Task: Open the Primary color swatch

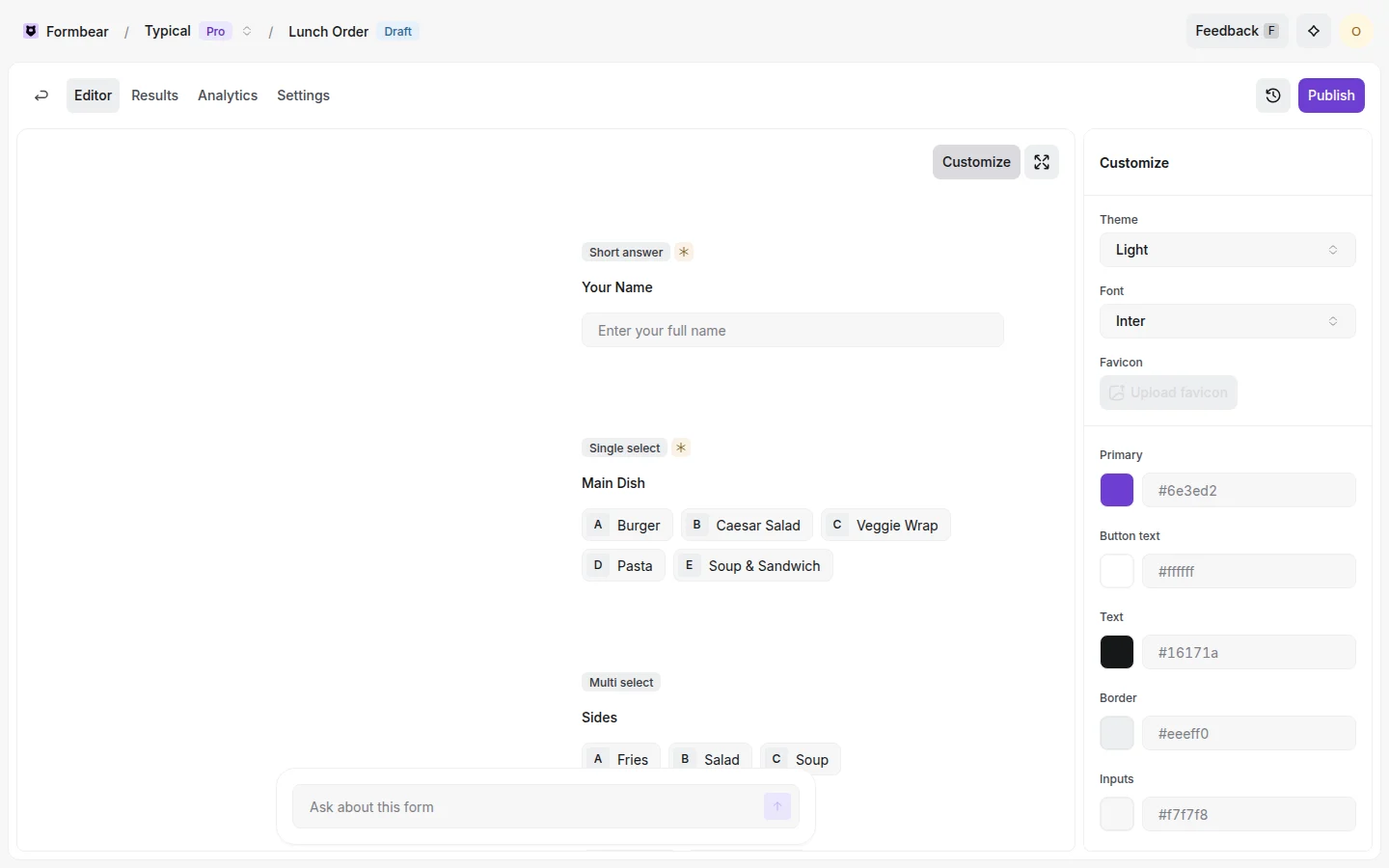Action: (1117, 490)
